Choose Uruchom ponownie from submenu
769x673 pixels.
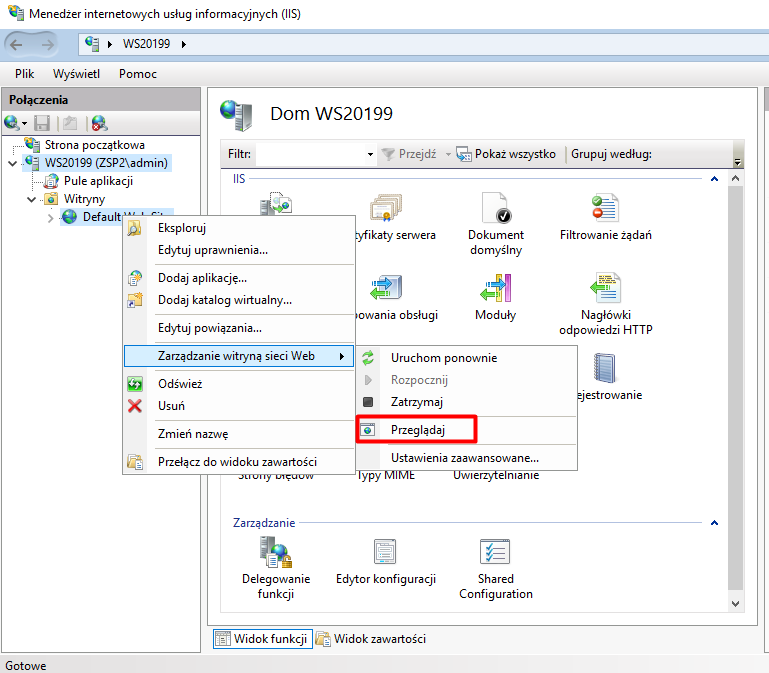(x=443, y=358)
